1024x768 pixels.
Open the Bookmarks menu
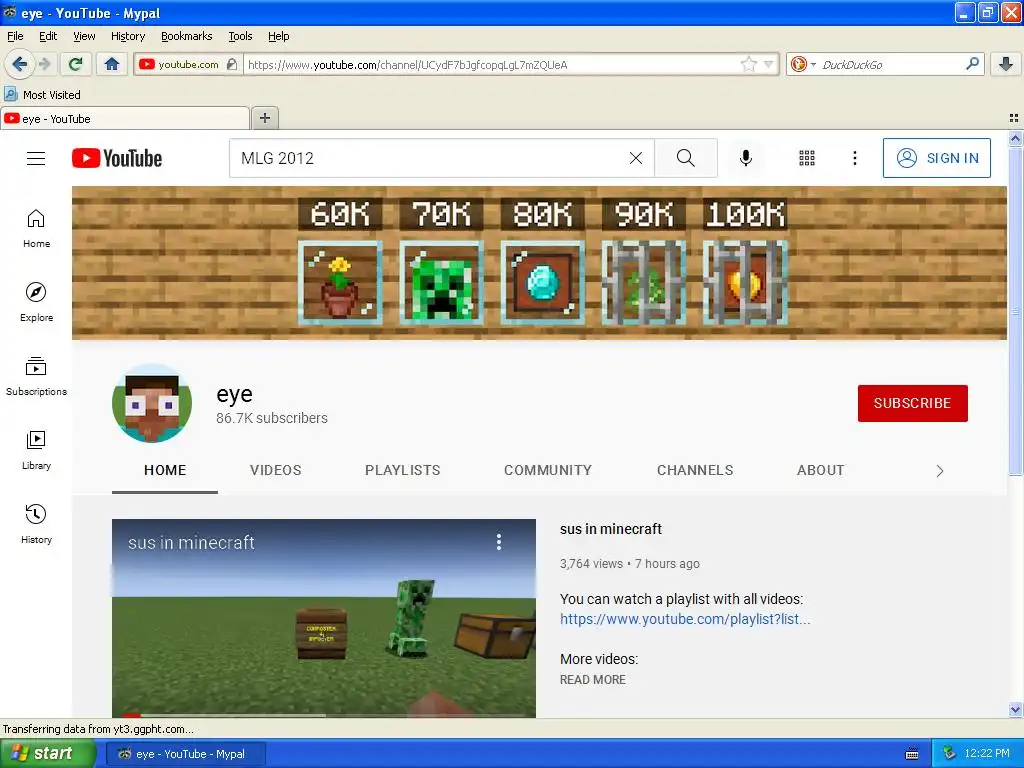186,36
